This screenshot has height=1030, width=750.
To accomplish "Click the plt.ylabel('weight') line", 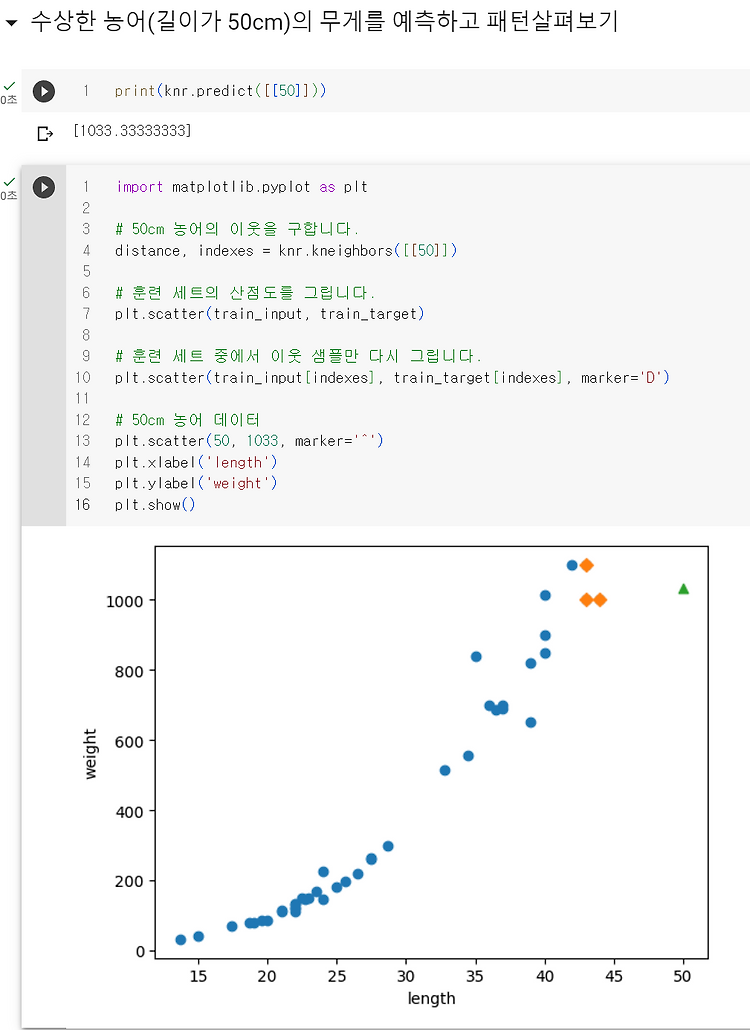I will [x=196, y=483].
